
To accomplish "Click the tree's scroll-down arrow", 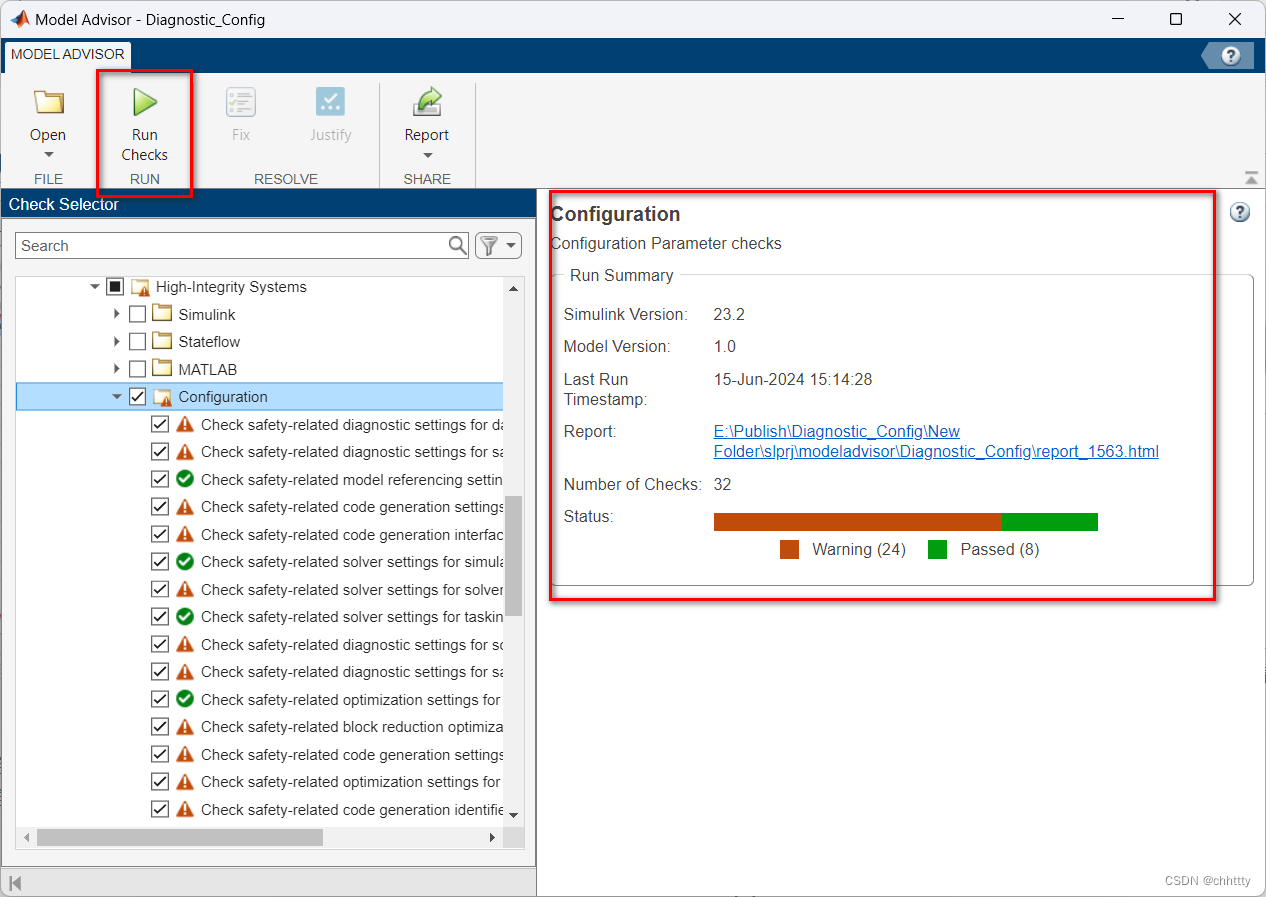I will (x=514, y=815).
